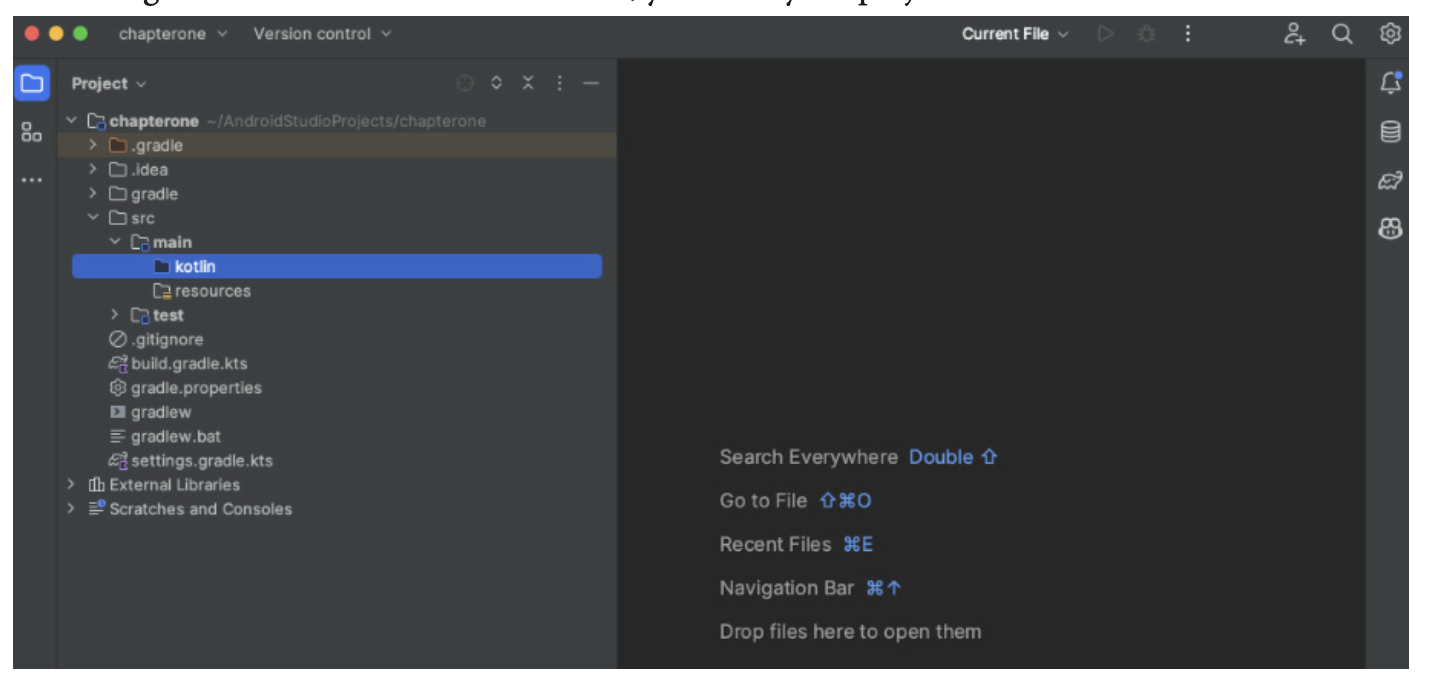Open the Copilot icon in right sidebar
Image resolution: width=1430 pixels, height=680 pixels.
pyautogui.click(x=1390, y=229)
